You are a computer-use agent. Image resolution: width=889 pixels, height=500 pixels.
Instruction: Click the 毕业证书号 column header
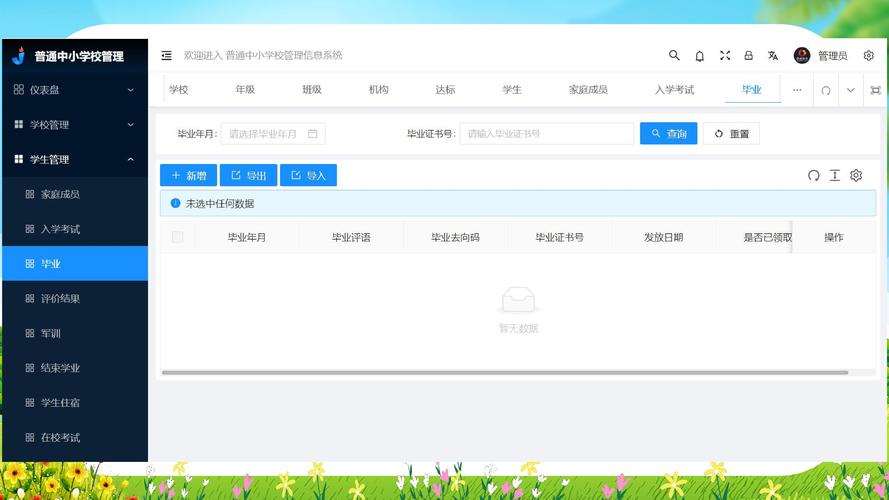[x=560, y=238]
